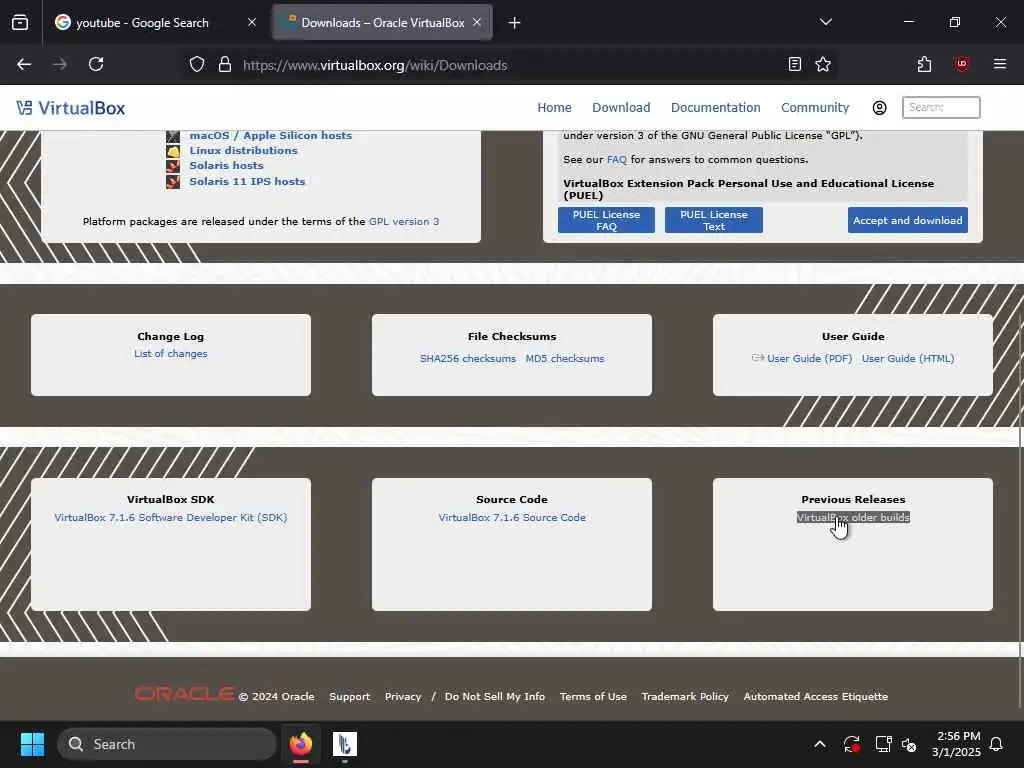Click the VirtualBox logo in header
Screen dimensions: 1024x768
tap(71, 108)
